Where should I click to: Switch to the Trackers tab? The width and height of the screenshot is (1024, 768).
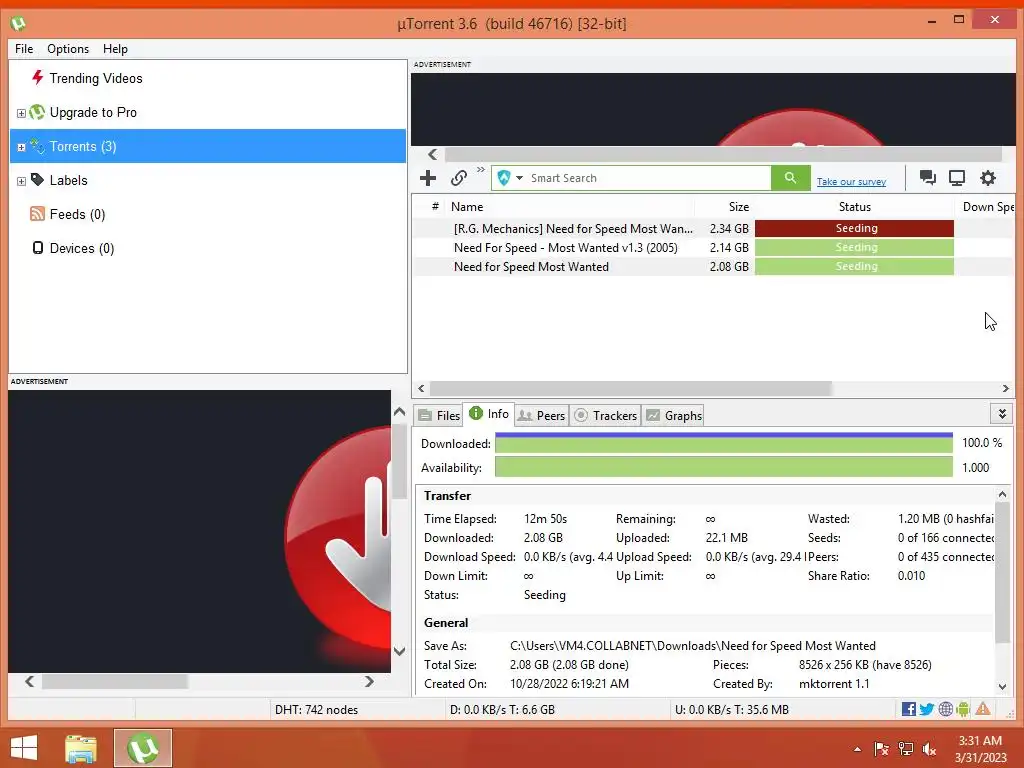(x=605, y=415)
